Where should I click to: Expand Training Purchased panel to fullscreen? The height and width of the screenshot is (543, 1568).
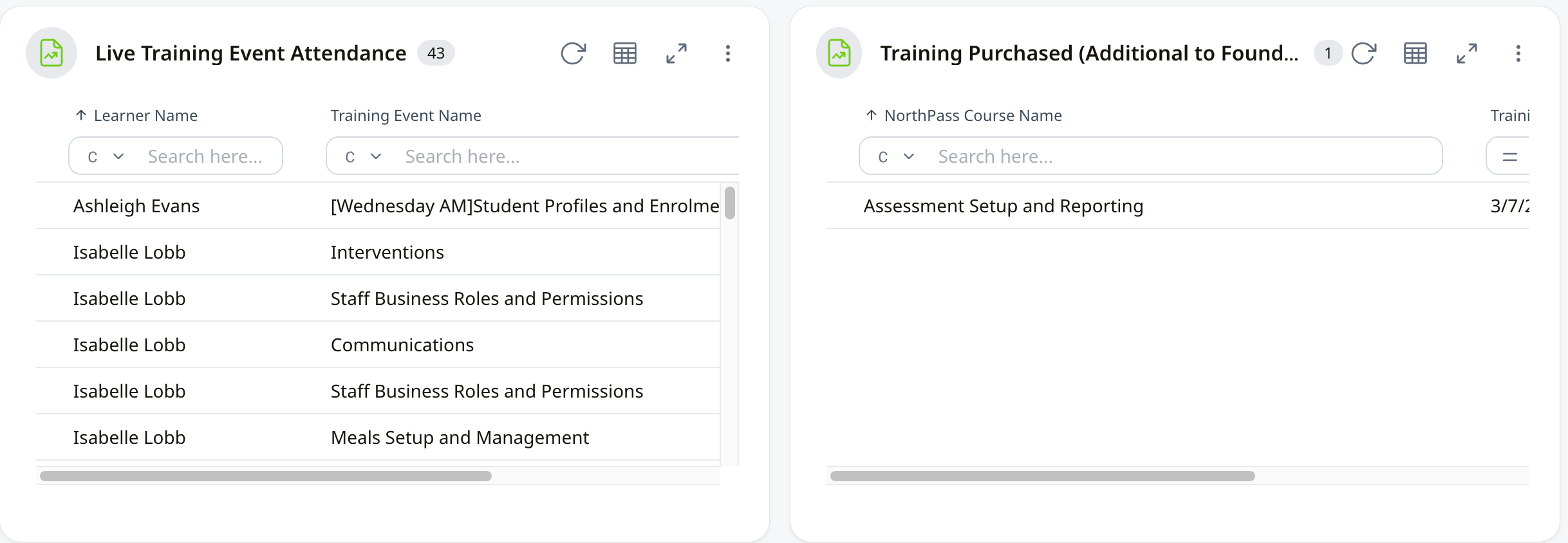coord(1466,53)
